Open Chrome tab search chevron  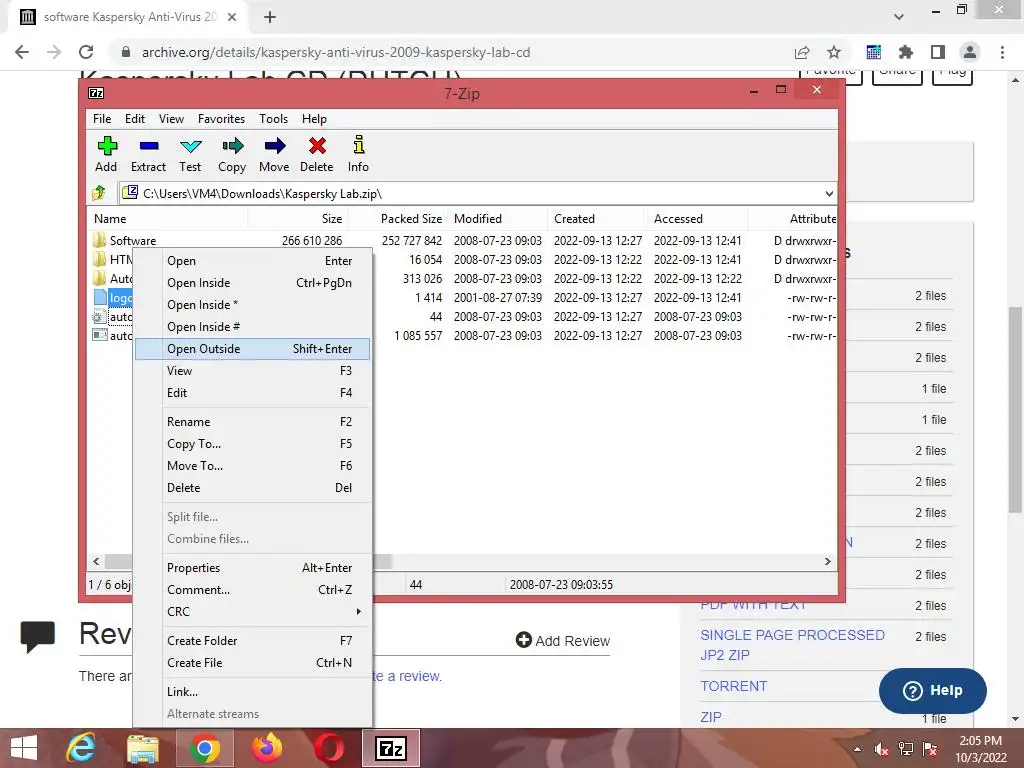[899, 16]
